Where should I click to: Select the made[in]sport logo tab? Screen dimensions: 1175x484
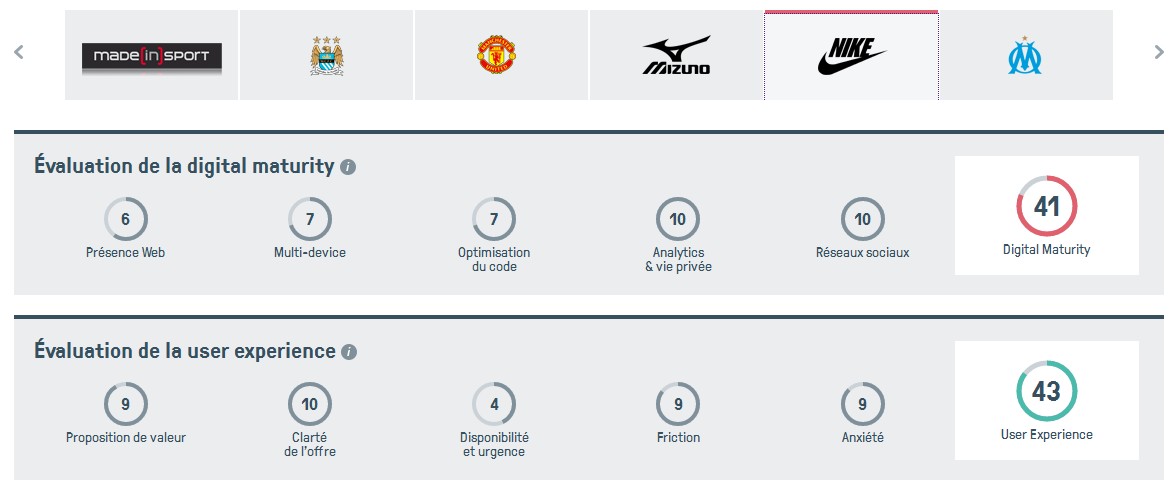click(x=152, y=56)
